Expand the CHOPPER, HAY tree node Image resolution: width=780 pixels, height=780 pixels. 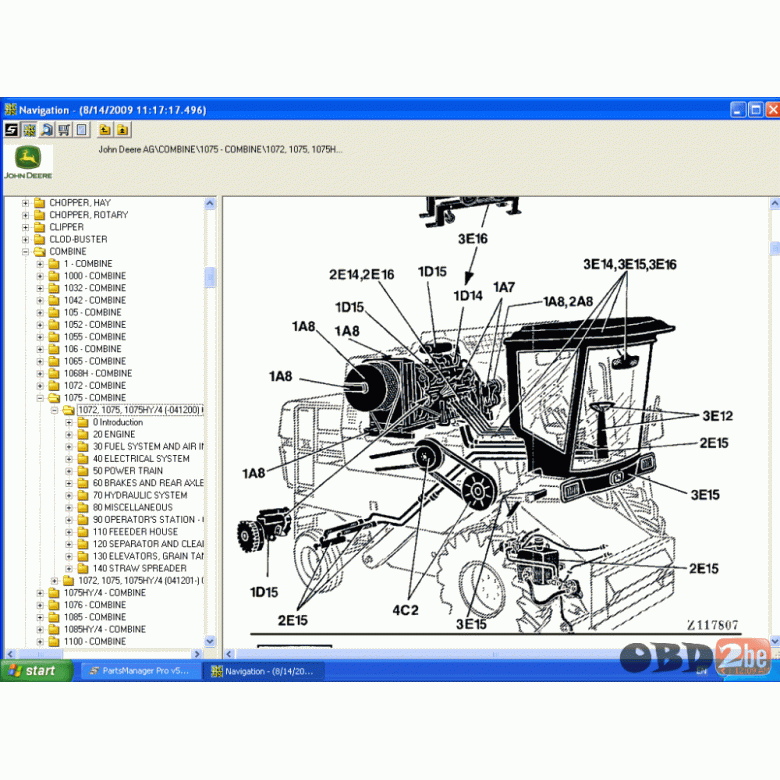[25, 203]
